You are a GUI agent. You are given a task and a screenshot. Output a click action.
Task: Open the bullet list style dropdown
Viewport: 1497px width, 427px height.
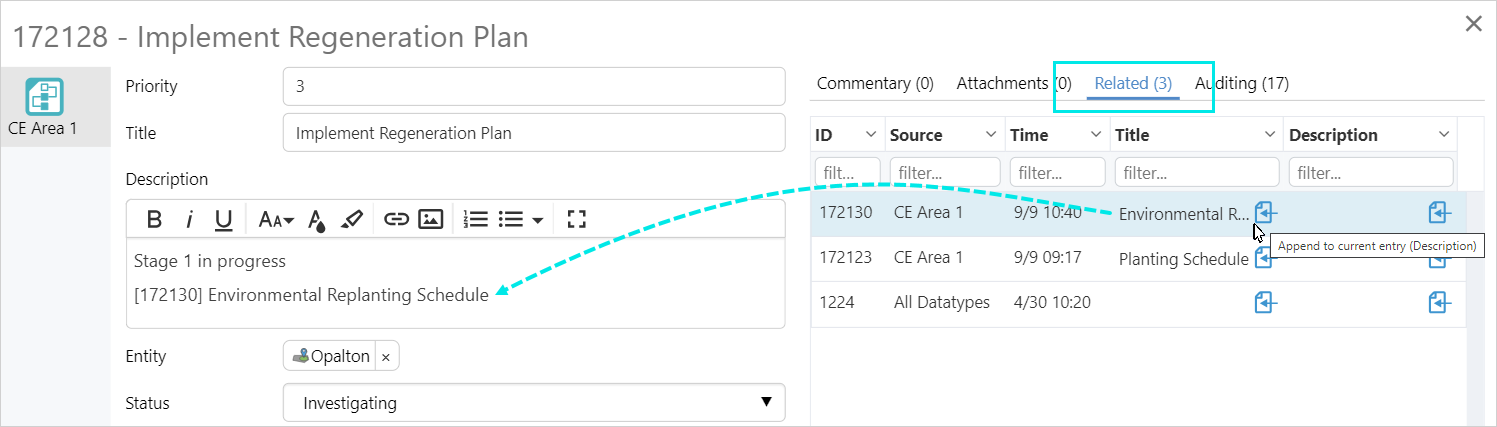(x=538, y=220)
